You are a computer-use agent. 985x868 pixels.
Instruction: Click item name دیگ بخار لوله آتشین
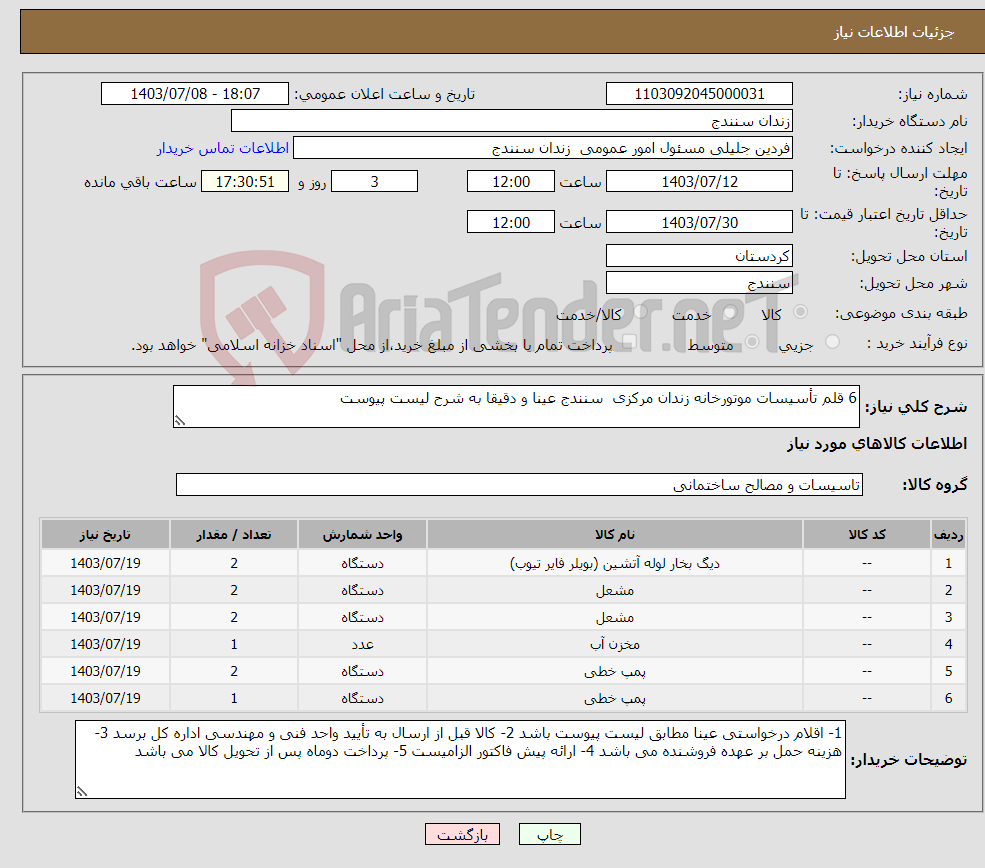pos(615,563)
